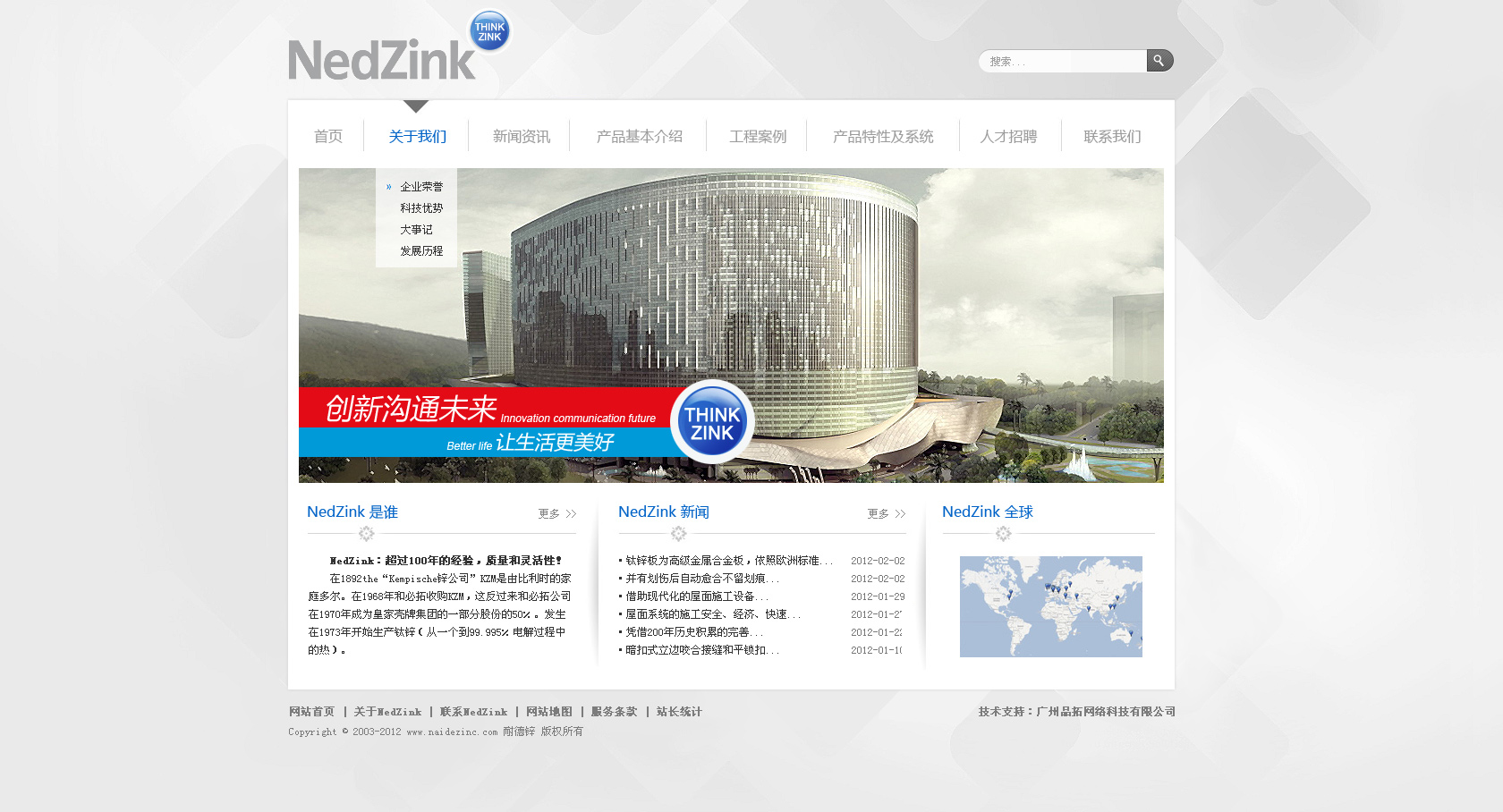
Task: Select 科技优势 in the dropdown submenu
Action: [421, 208]
